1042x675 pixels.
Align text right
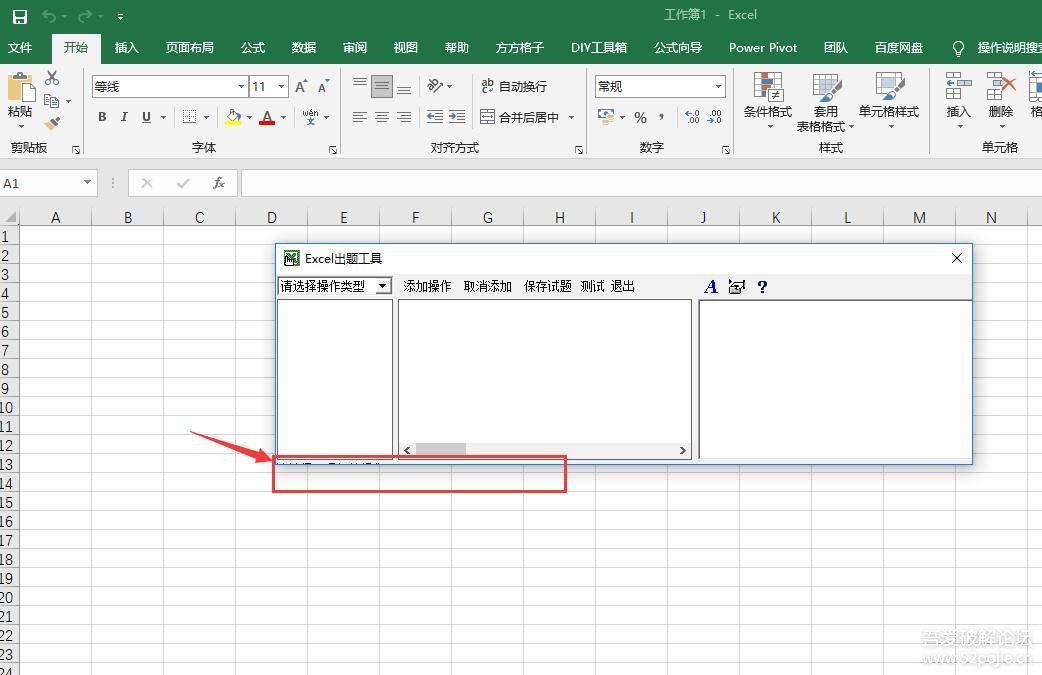[403, 117]
